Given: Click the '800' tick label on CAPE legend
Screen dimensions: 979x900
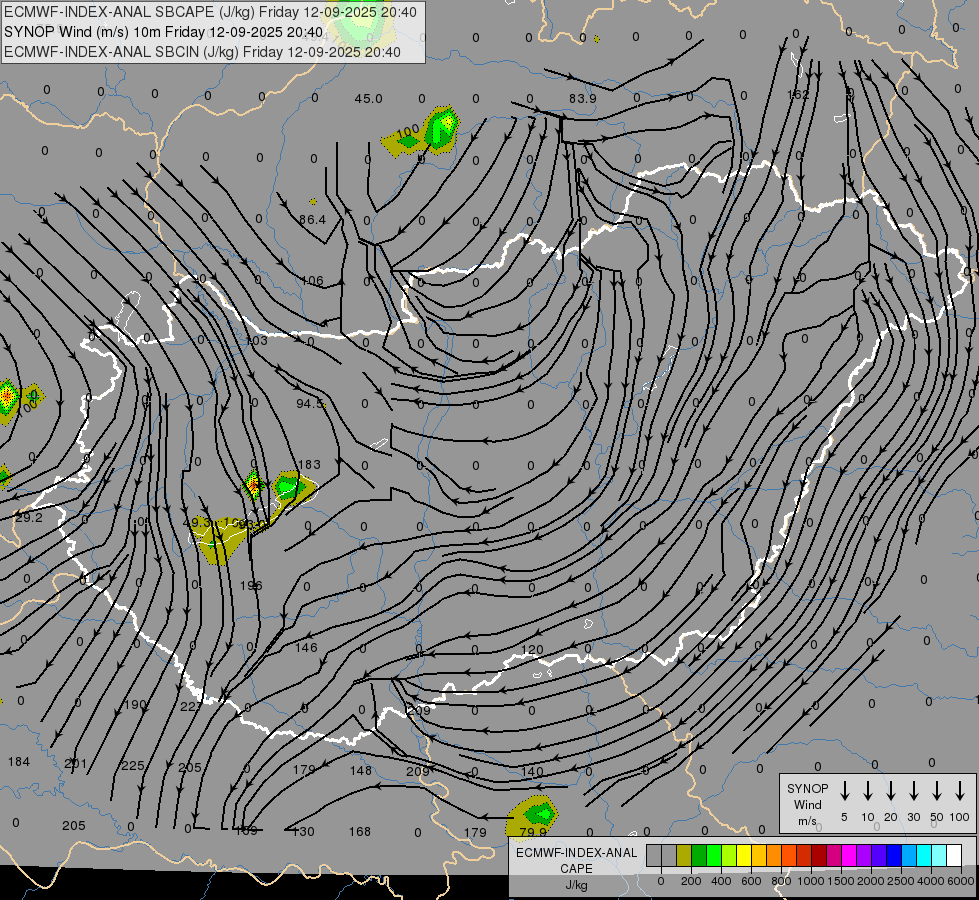Looking at the screenshot, I should pos(781,881).
